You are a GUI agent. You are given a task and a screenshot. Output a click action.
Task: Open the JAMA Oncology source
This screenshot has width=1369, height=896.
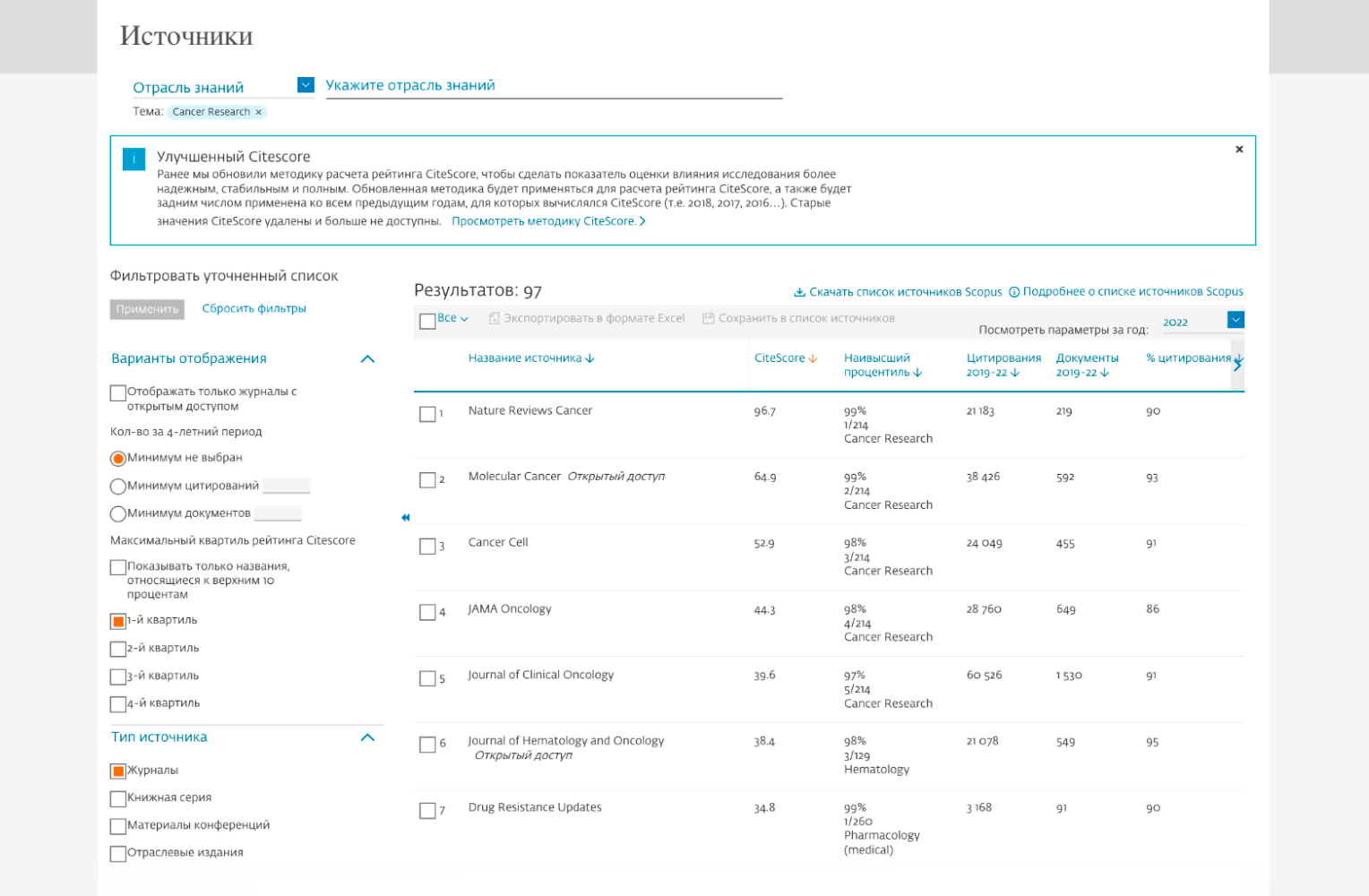(x=510, y=609)
